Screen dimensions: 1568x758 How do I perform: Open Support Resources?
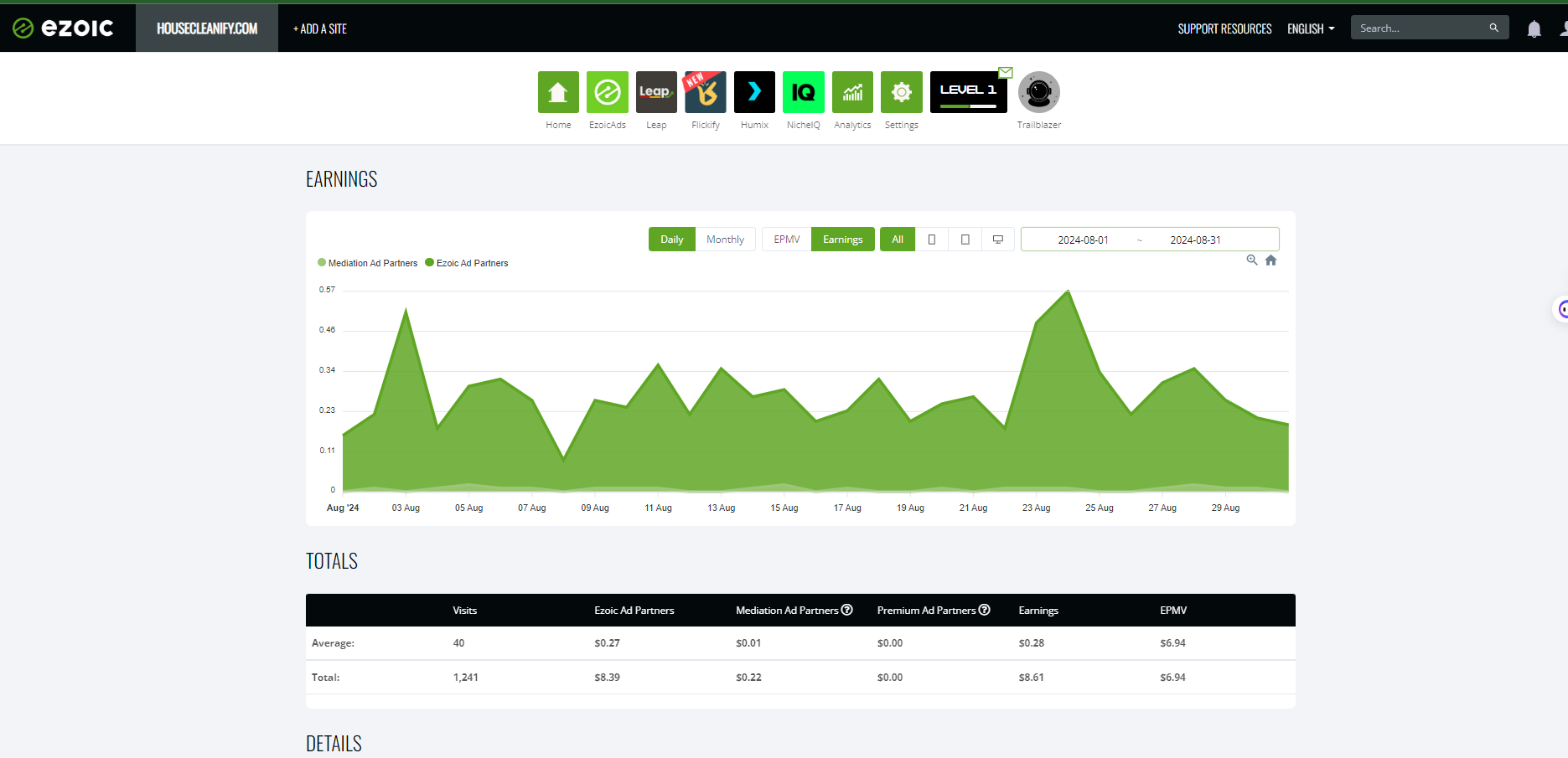1224,28
